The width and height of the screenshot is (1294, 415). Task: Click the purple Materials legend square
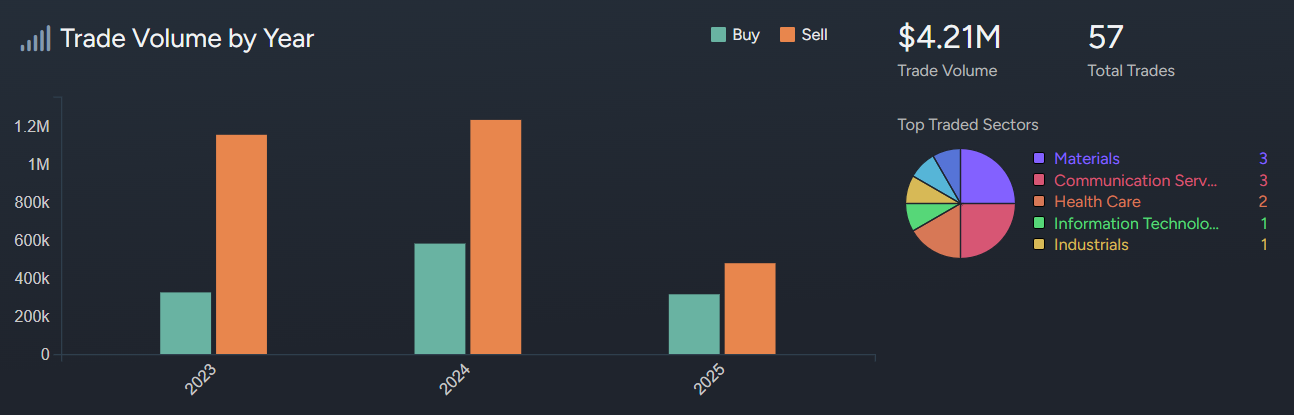point(1039,159)
